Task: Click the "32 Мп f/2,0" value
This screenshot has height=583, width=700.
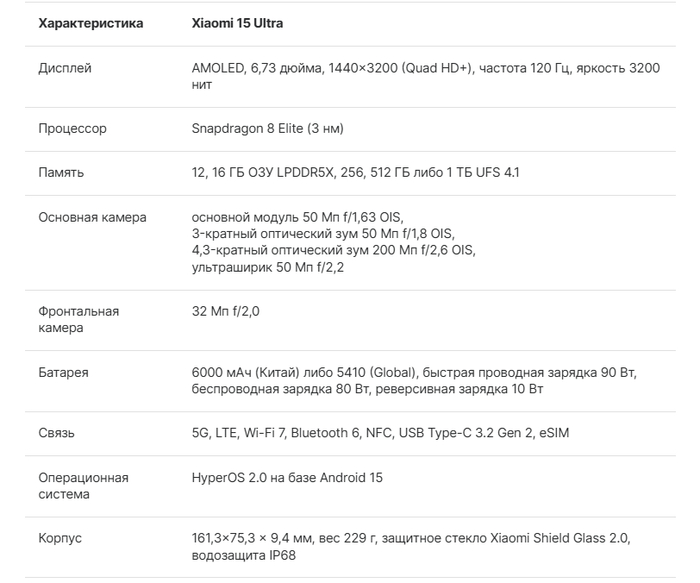Action: [225, 312]
